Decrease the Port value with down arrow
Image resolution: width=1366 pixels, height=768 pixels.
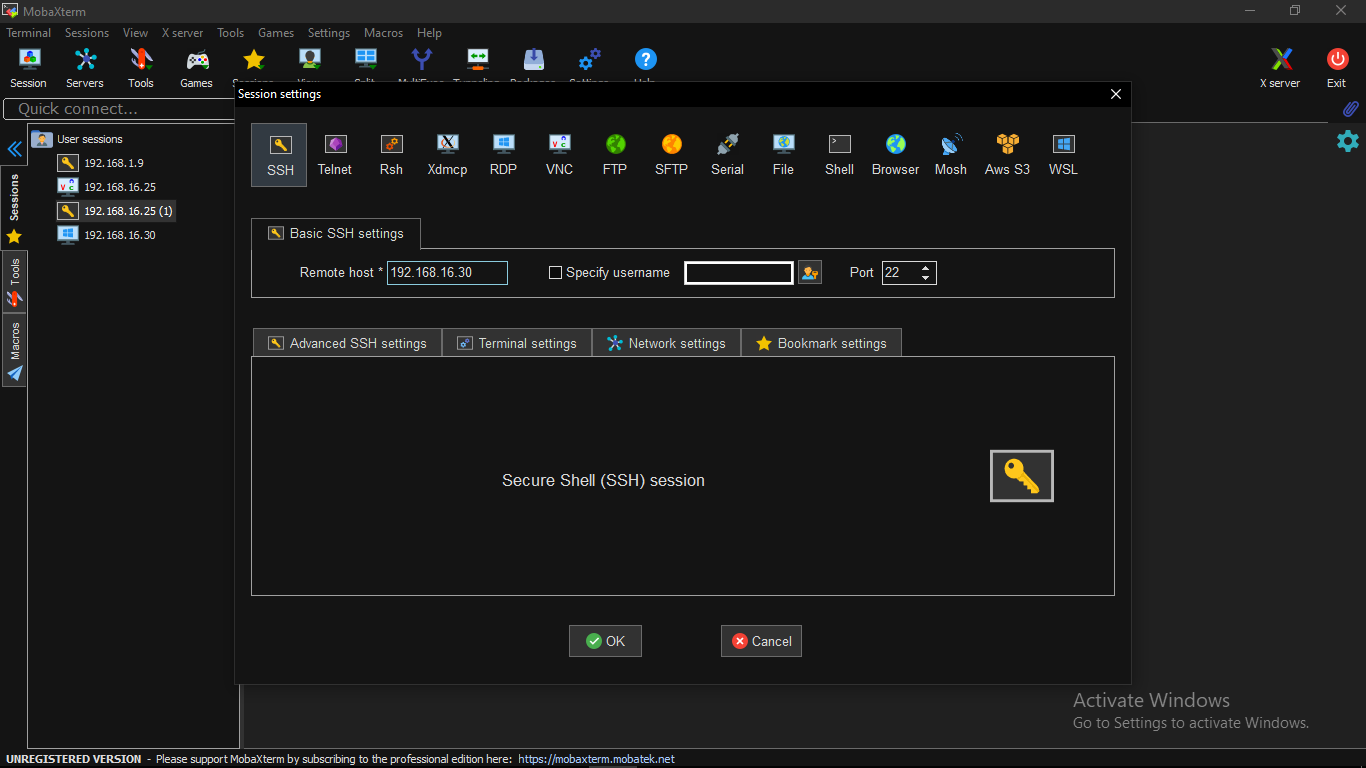pos(925,278)
